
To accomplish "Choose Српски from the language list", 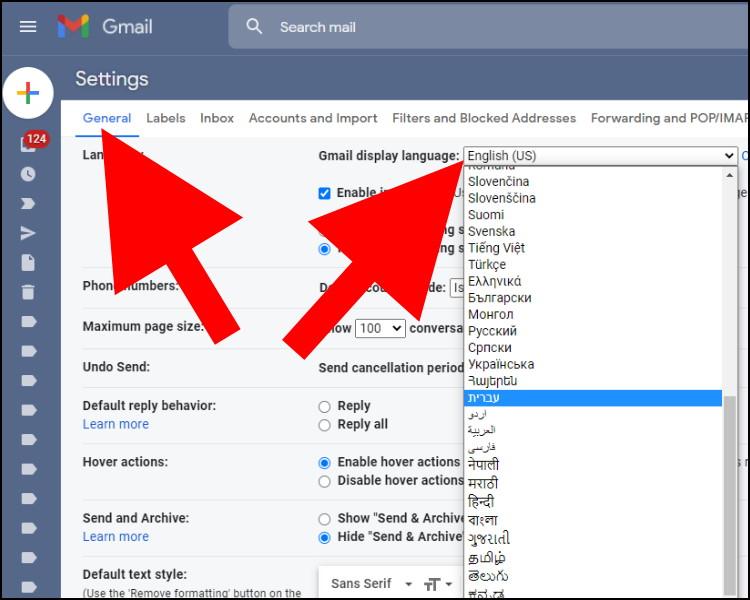I will 593,348.
